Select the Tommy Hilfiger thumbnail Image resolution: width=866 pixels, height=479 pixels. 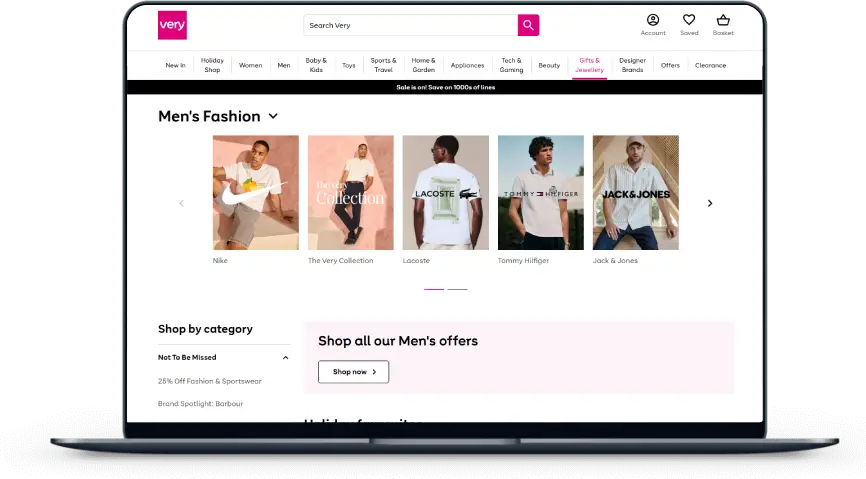coord(541,193)
